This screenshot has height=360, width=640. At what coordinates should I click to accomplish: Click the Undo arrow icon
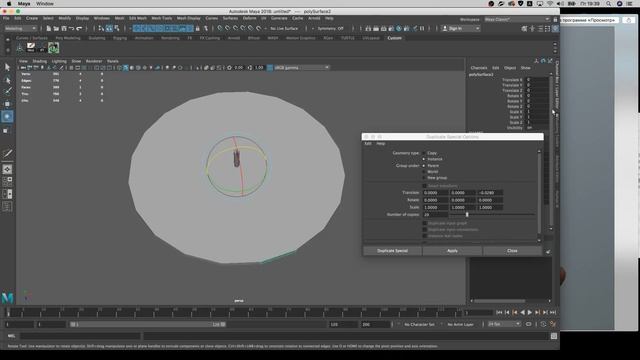pos(72,29)
